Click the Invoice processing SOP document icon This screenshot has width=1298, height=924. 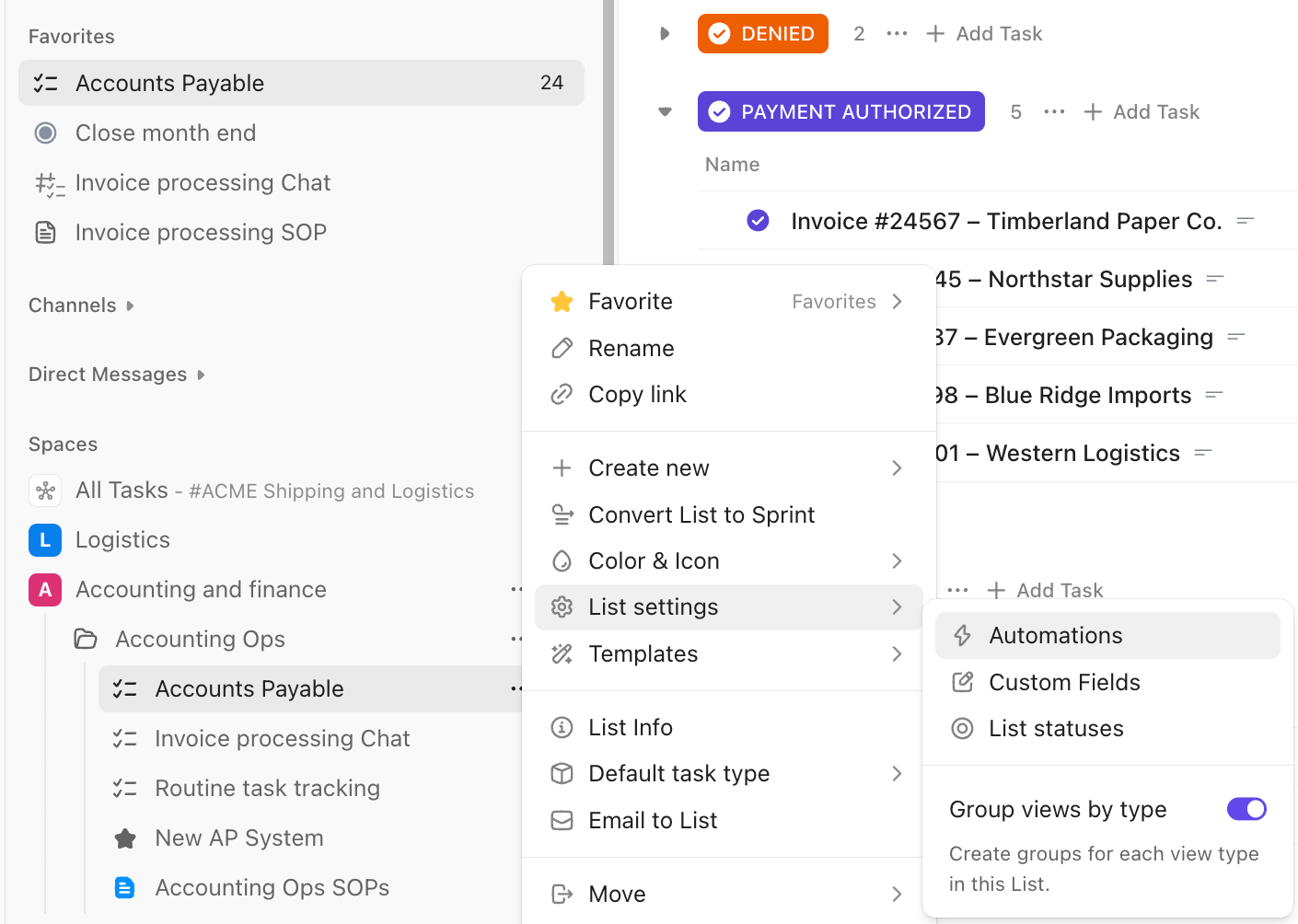(46, 232)
